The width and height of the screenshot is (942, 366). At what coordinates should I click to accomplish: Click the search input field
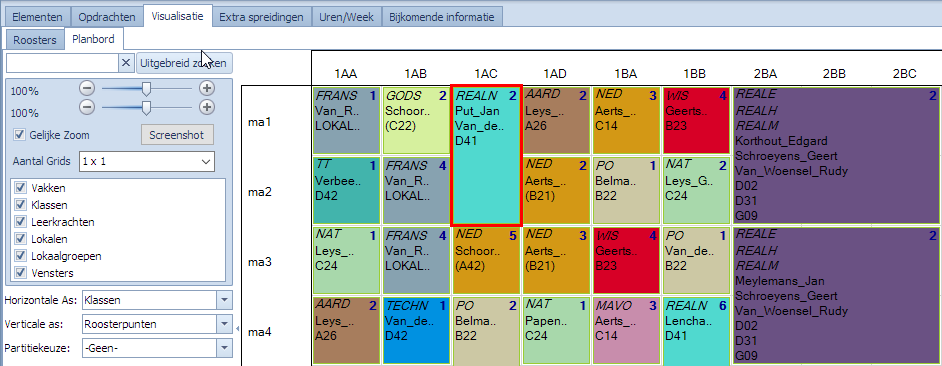click(x=62, y=63)
